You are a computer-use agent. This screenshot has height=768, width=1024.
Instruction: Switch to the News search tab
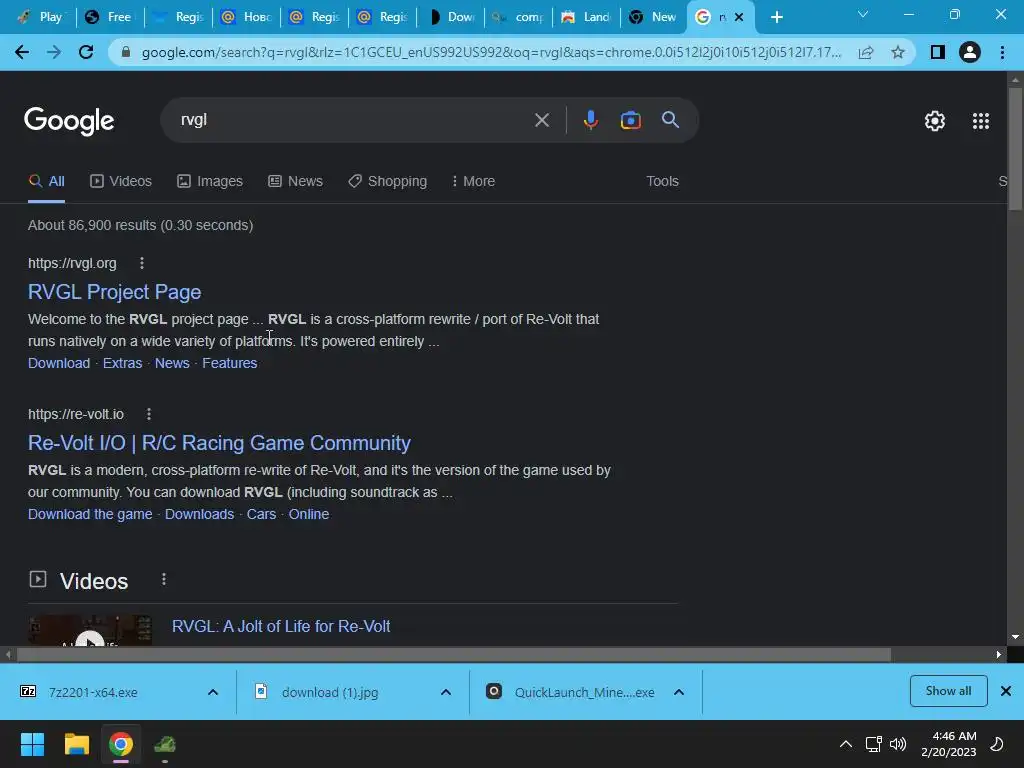coord(295,181)
